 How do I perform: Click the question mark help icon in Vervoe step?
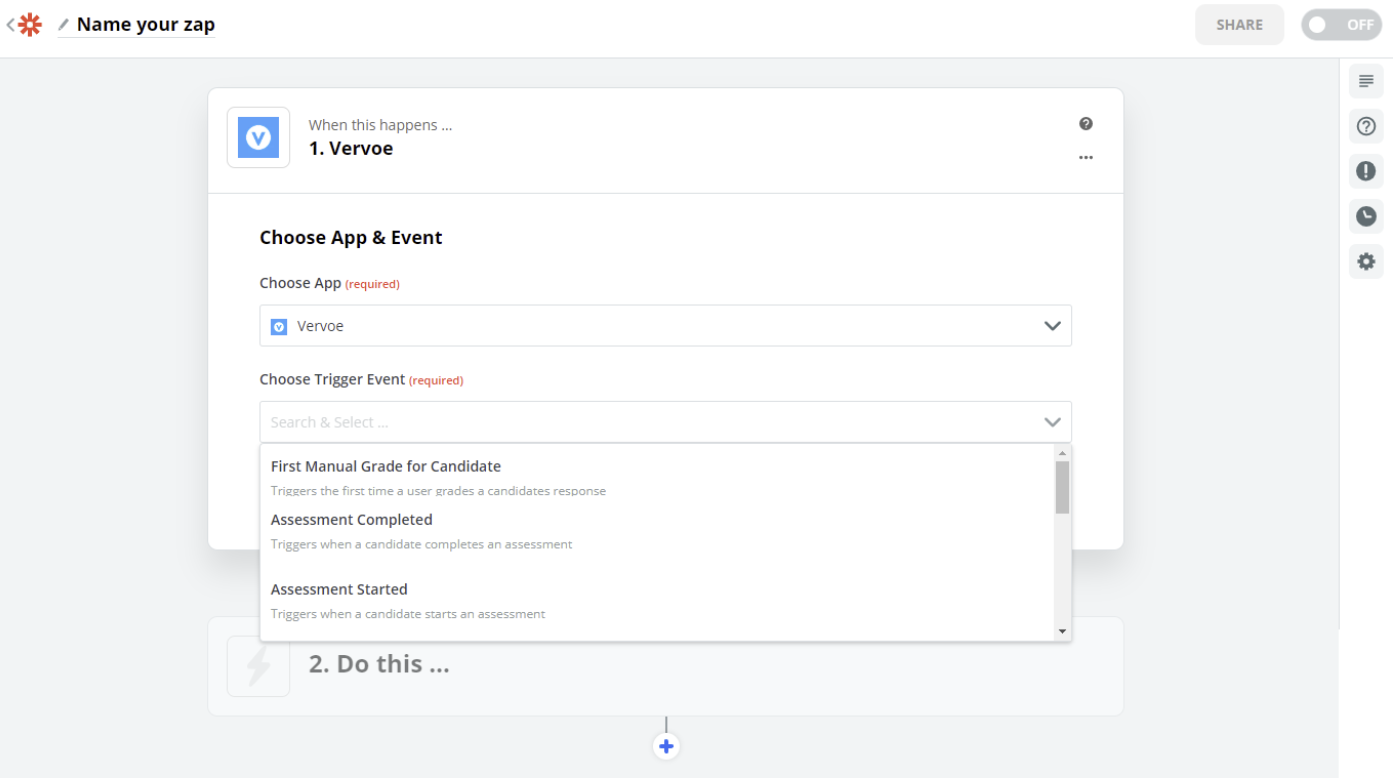1086,124
